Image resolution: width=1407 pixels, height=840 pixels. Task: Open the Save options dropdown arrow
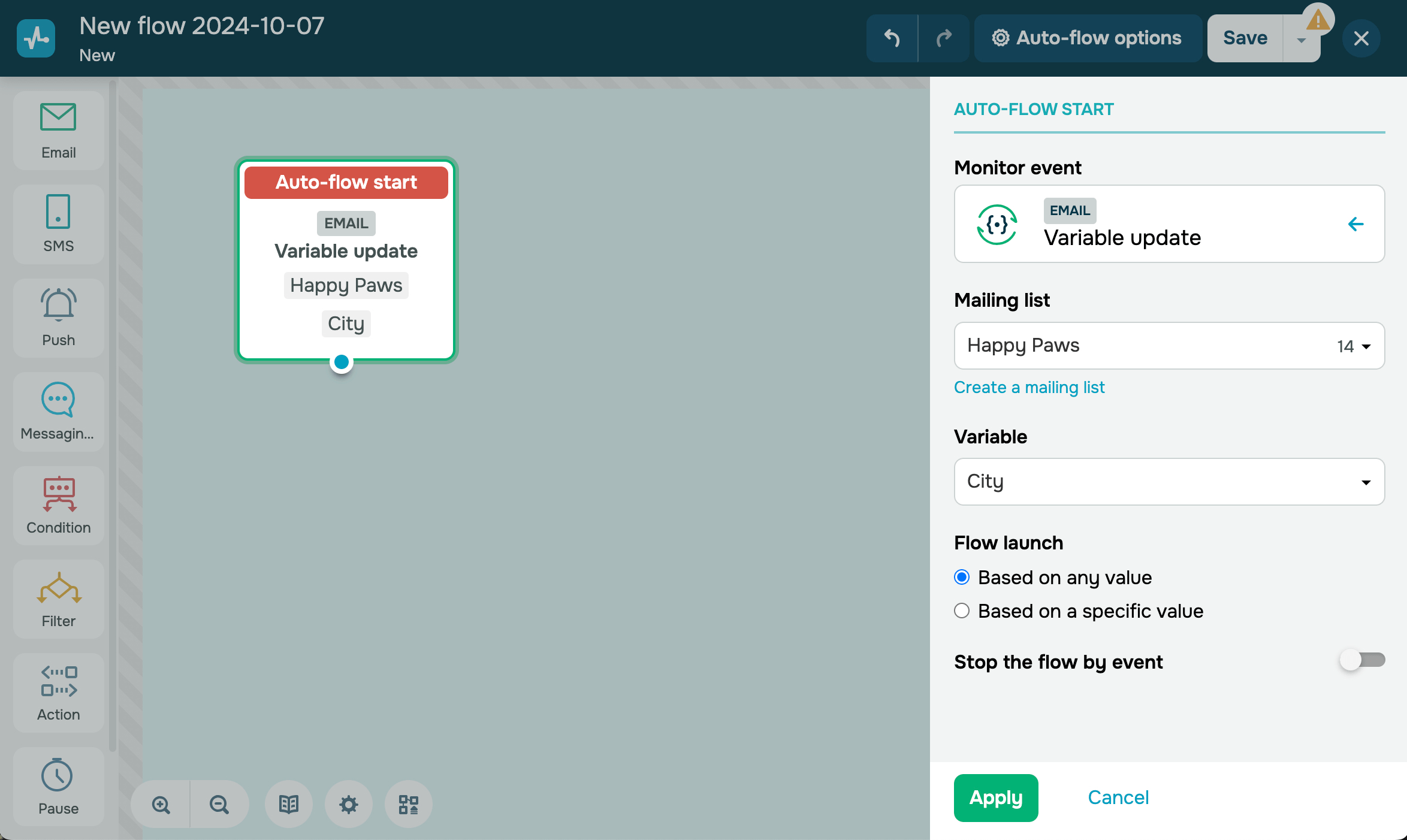pos(1301,40)
